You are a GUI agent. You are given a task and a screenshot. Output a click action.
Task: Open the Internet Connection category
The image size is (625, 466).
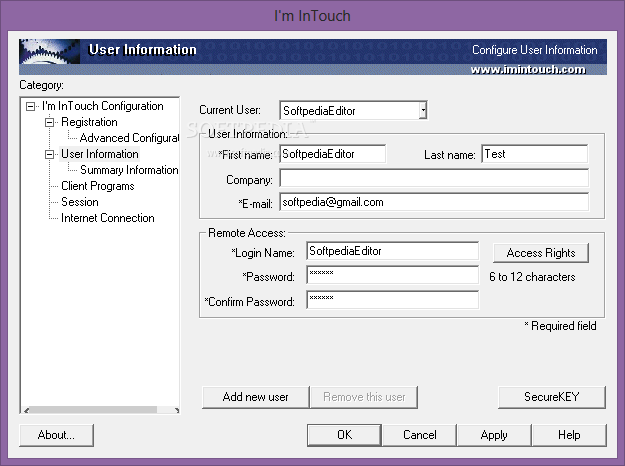[x=108, y=218]
